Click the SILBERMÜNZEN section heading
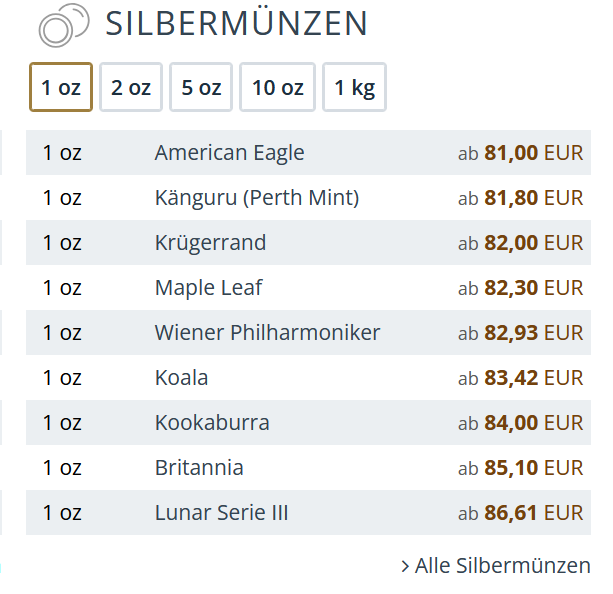The width and height of the screenshot is (613, 594). tap(236, 23)
